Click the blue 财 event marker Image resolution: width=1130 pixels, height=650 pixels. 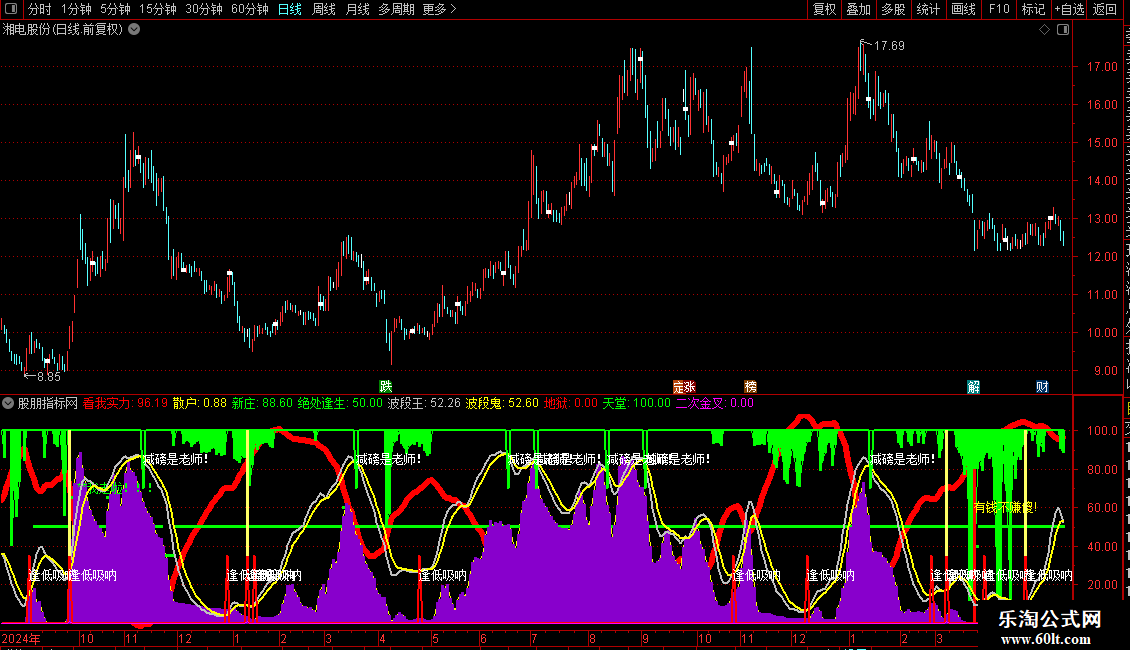pyautogui.click(x=1042, y=387)
